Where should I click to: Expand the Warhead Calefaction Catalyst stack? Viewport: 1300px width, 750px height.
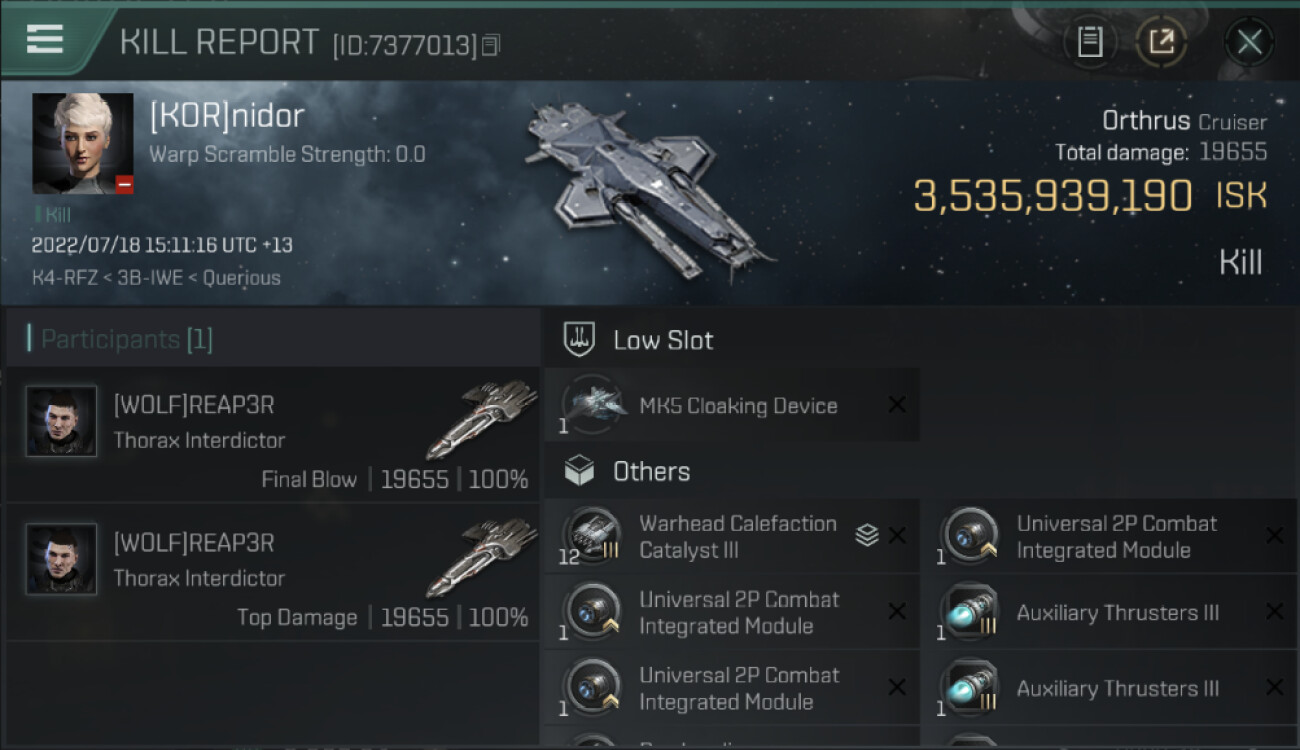pos(866,536)
